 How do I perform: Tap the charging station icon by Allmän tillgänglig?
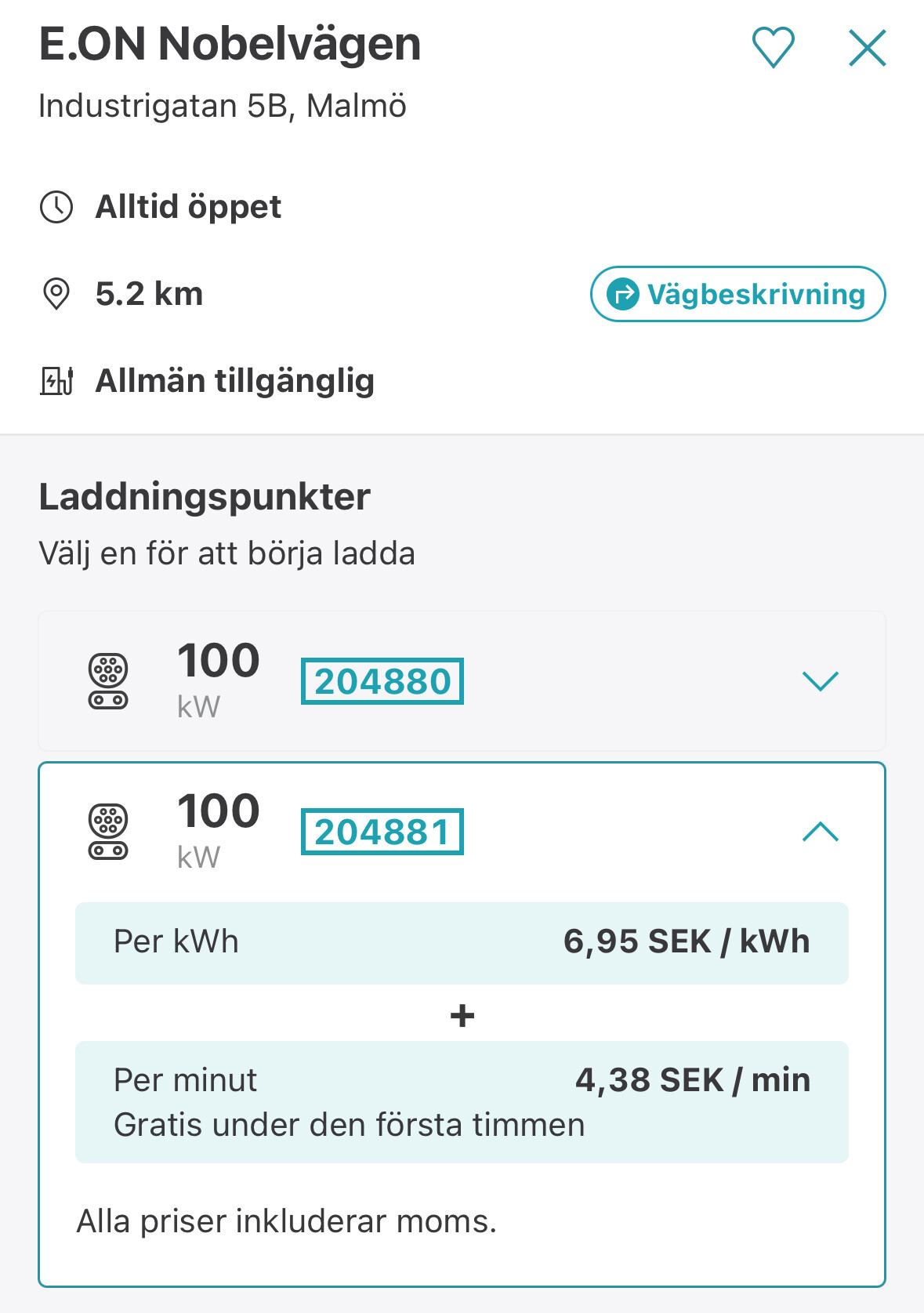point(56,381)
